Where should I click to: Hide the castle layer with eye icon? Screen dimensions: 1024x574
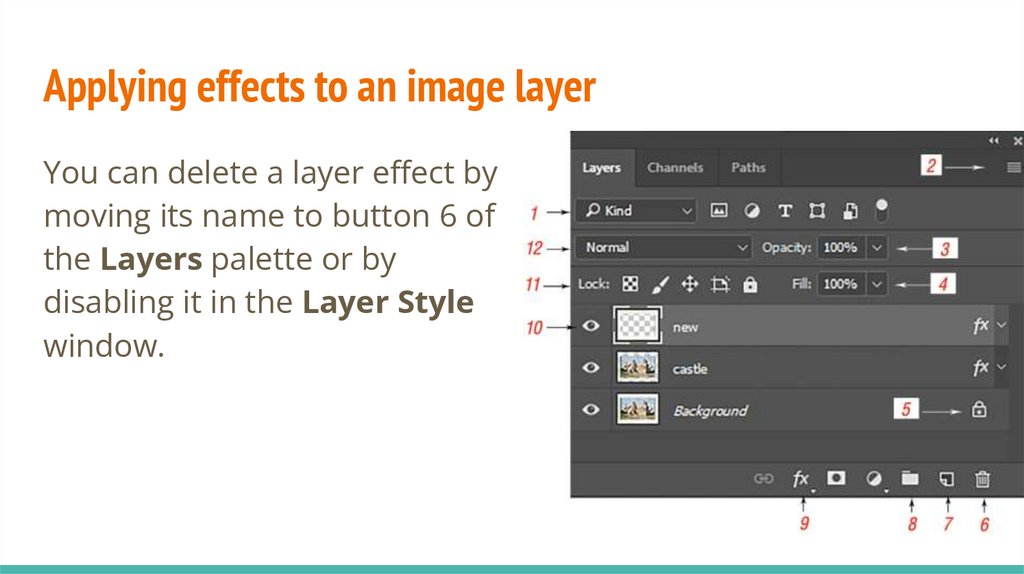(x=591, y=368)
